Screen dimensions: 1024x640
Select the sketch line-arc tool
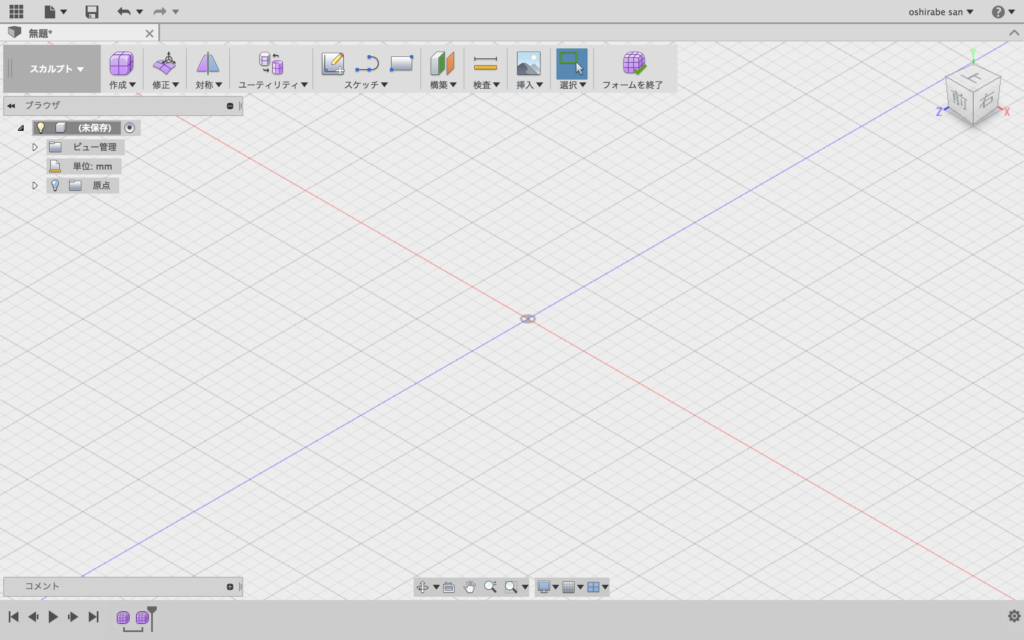(367, 63)
